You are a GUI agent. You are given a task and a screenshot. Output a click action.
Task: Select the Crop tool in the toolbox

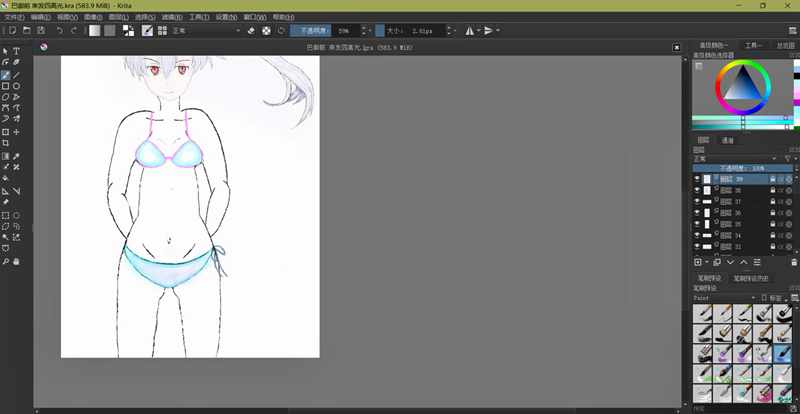point(6,143)
